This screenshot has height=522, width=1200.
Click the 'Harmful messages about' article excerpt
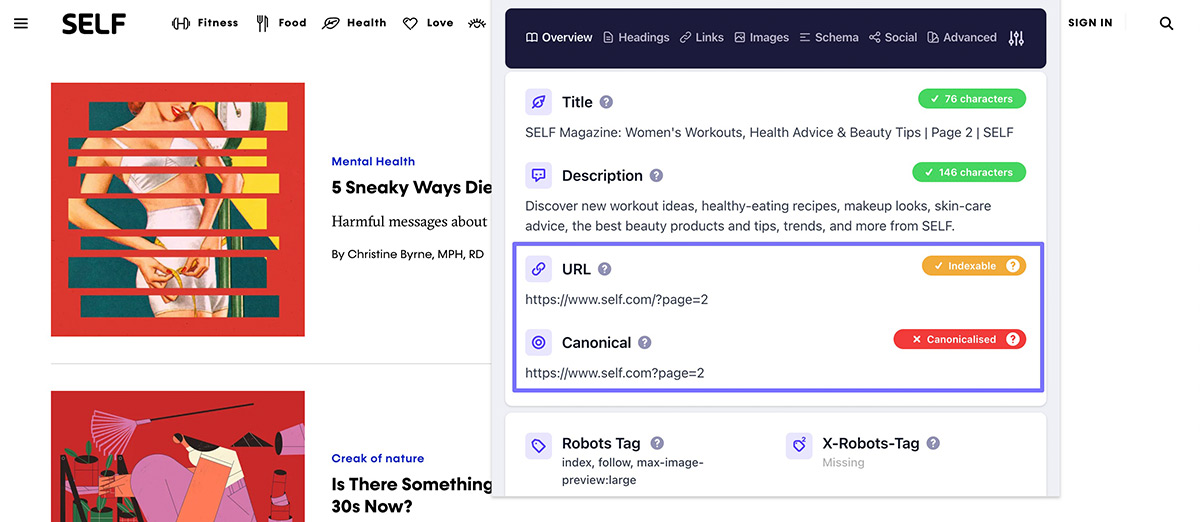410,221
